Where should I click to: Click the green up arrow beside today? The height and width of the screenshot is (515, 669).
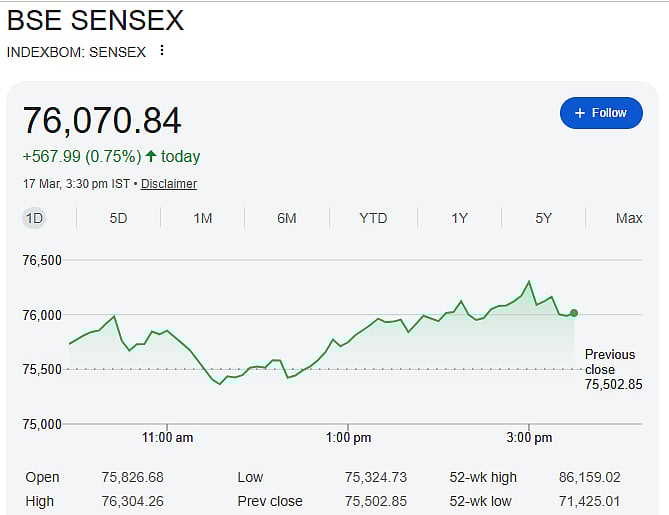[151, 156]
